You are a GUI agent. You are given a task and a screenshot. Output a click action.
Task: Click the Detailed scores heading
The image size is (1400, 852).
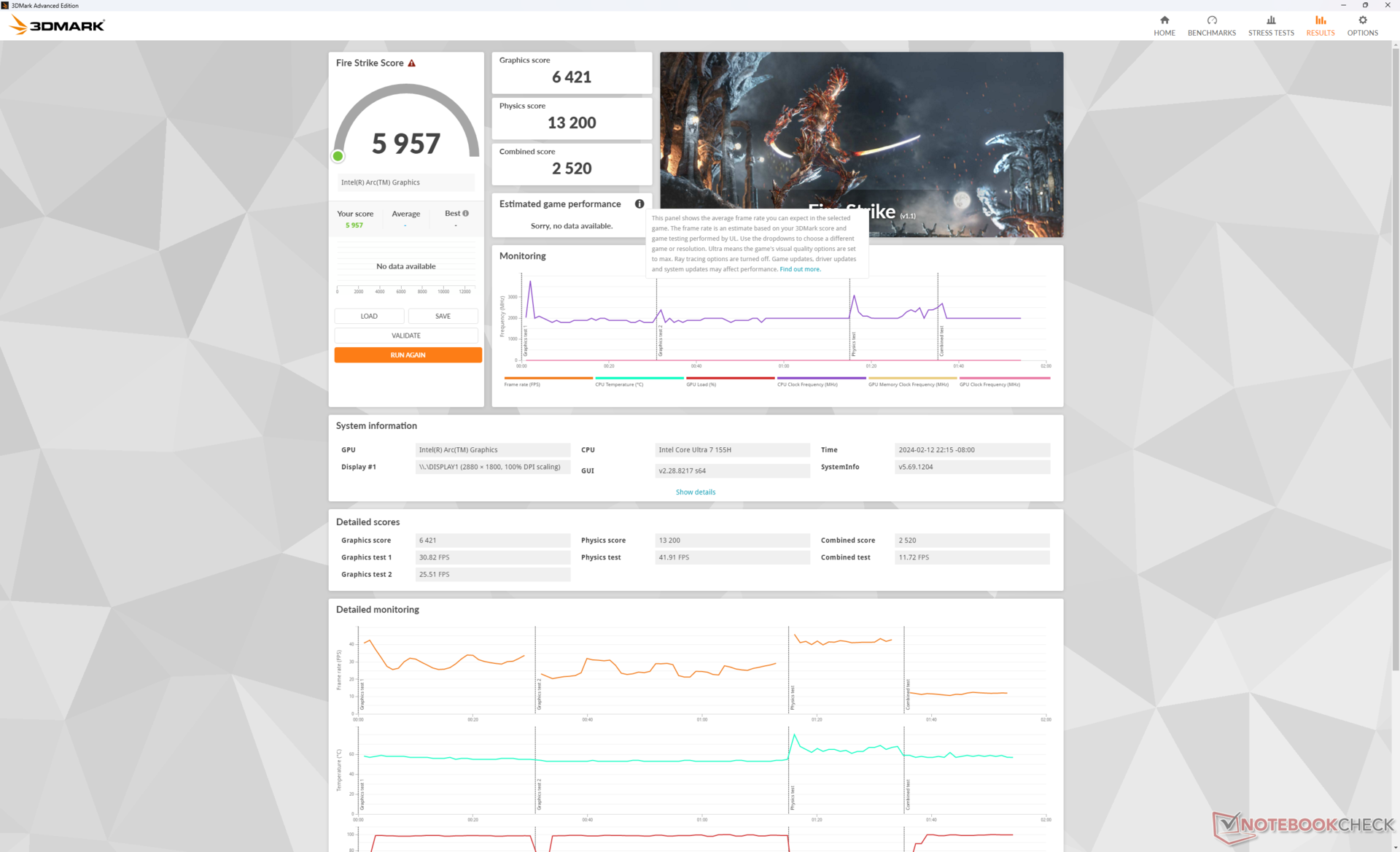coord(367,522)
